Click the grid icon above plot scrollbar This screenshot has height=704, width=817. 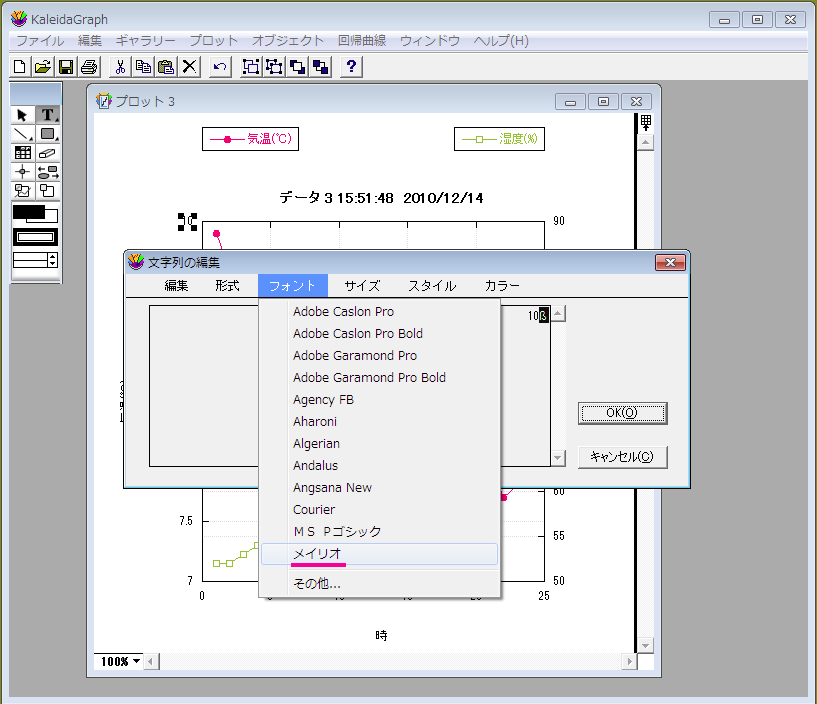click(x=646, y=123)
